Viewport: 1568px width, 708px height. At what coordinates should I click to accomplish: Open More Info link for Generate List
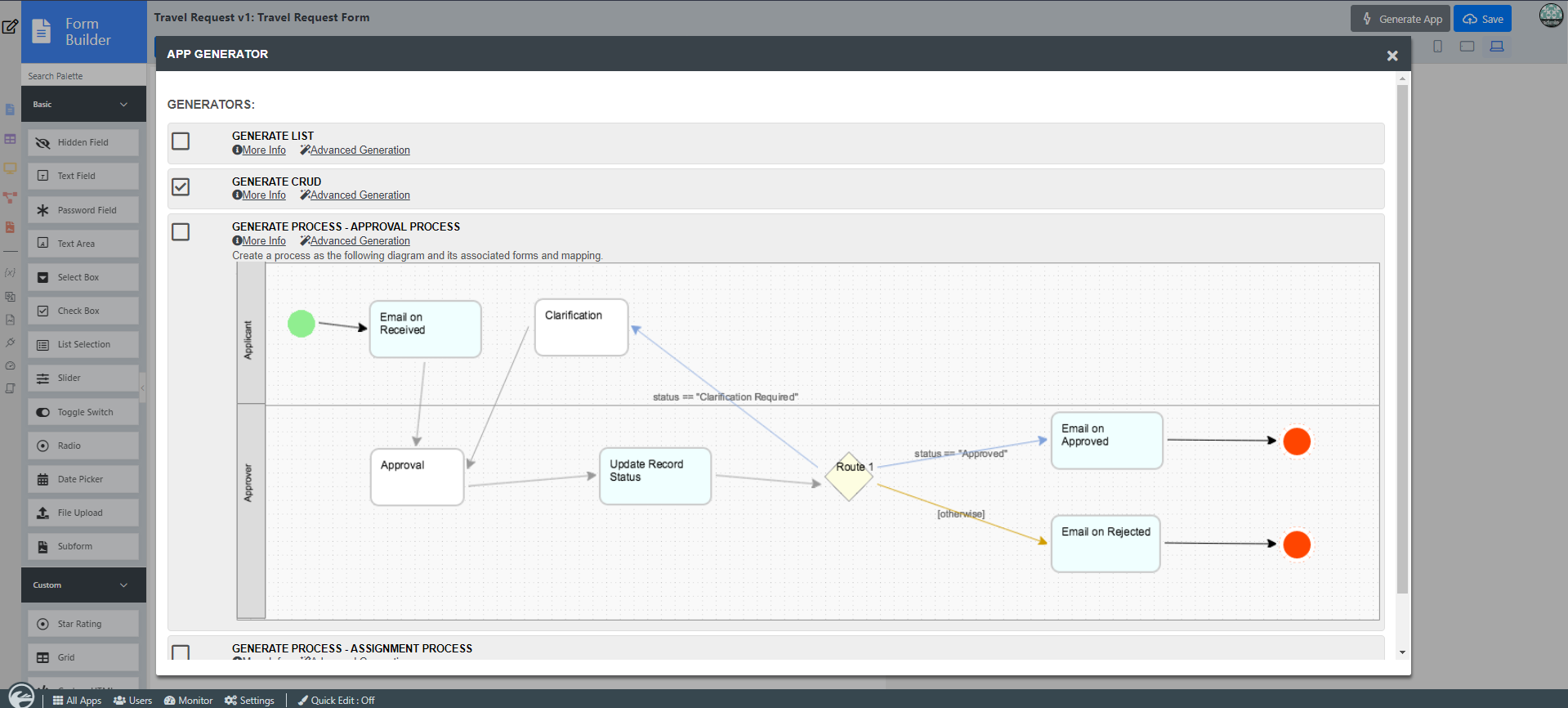click(263, 150)
